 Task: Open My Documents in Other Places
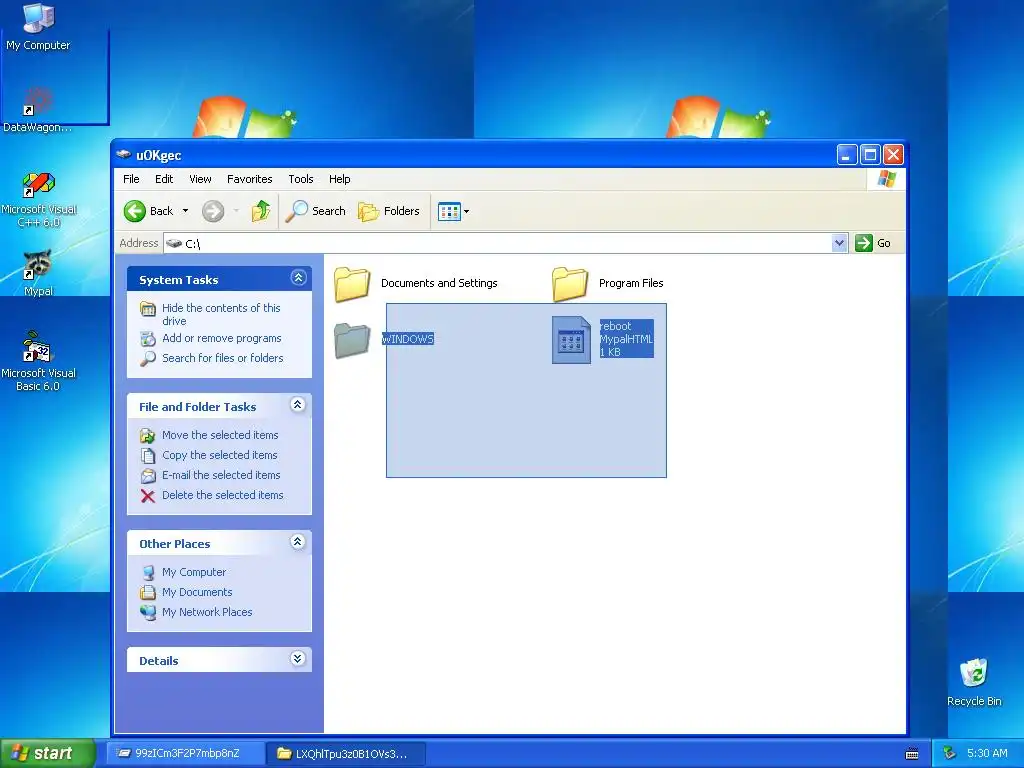[x=197, y=592]
